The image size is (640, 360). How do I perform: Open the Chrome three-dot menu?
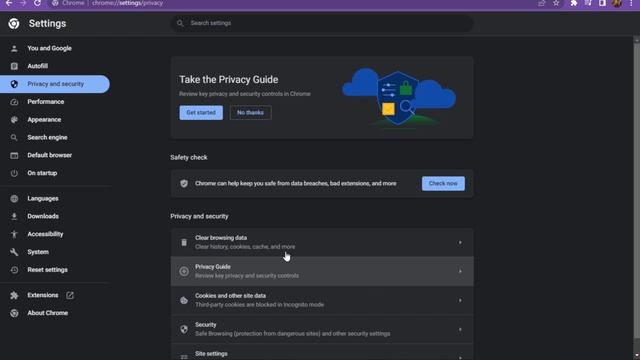[x=631, y=3]
